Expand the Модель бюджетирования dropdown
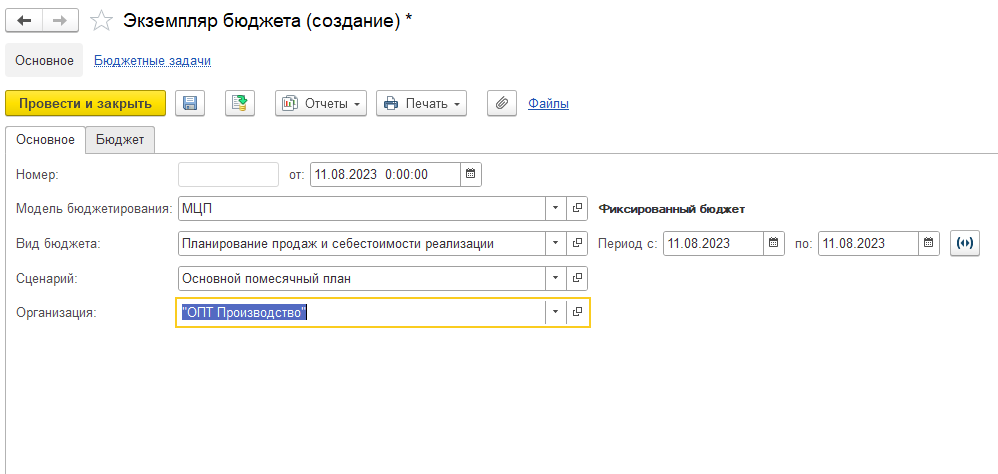The image size is (998, 474). 556,209
